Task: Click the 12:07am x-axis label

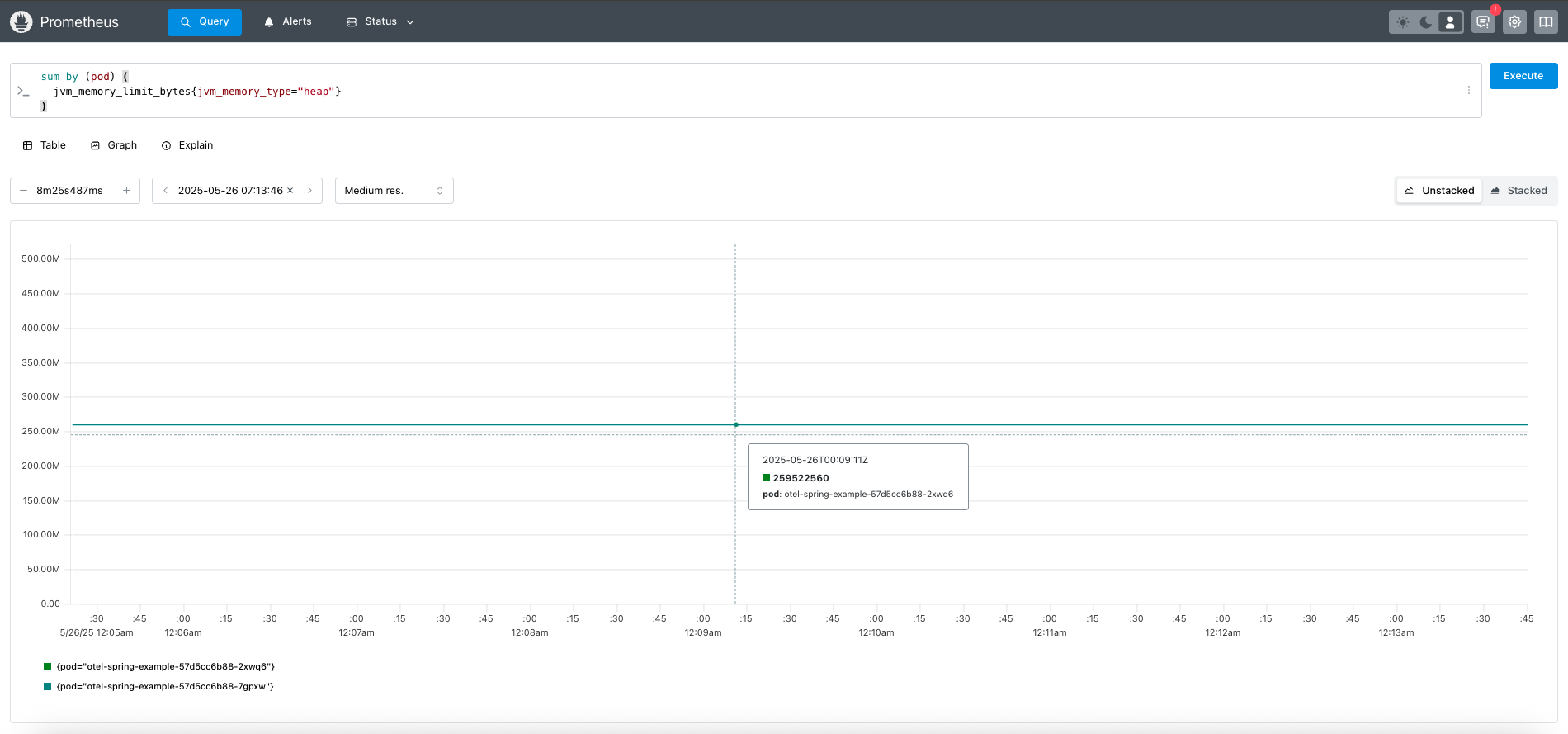Action: [357, 632]
